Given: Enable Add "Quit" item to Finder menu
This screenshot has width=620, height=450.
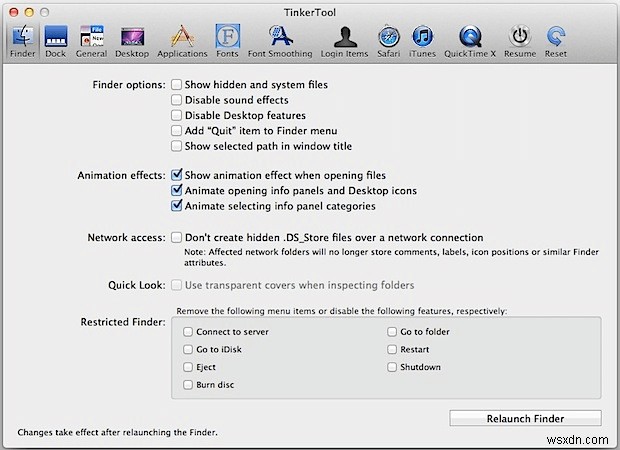Looking at the screenshot, I should click(176, 131).
